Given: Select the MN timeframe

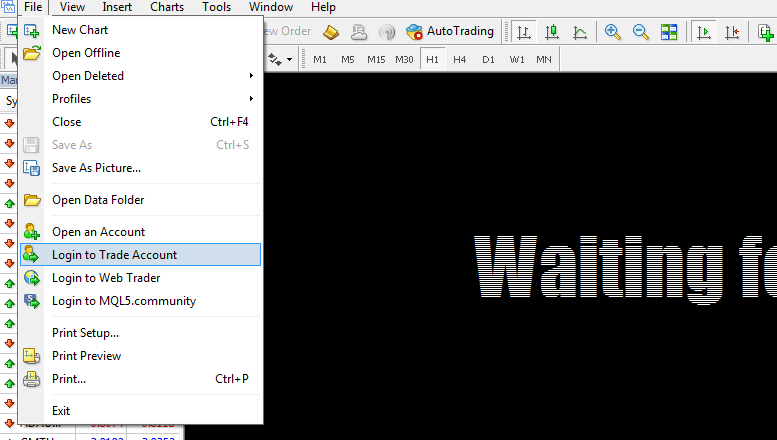Looking at the screenshot, I should click(x=544, y=59).
